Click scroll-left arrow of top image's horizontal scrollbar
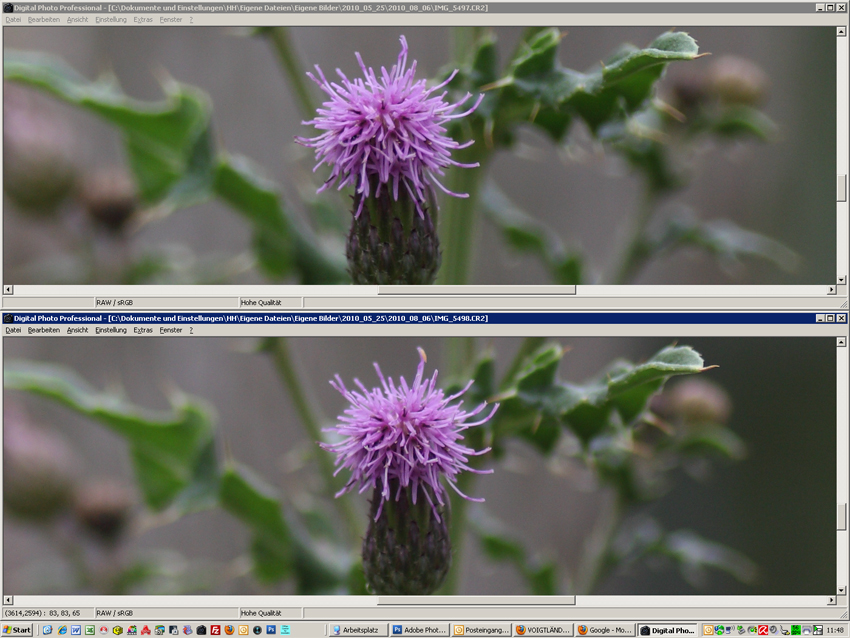Image resolution: width=850 pixels, height=638 pixels. [8, 290]
